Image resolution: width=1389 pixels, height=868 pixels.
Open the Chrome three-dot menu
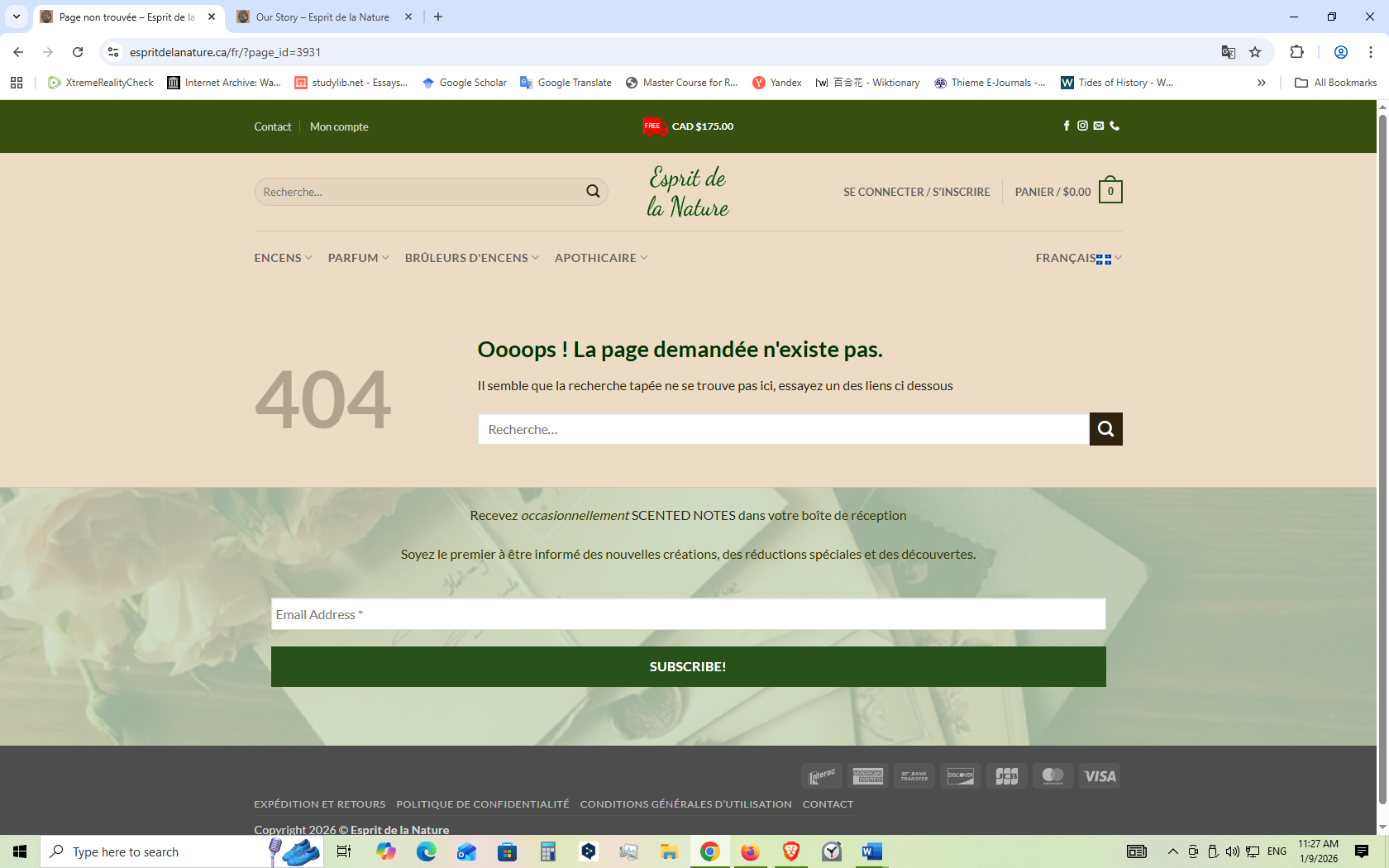click(1371, 52)
